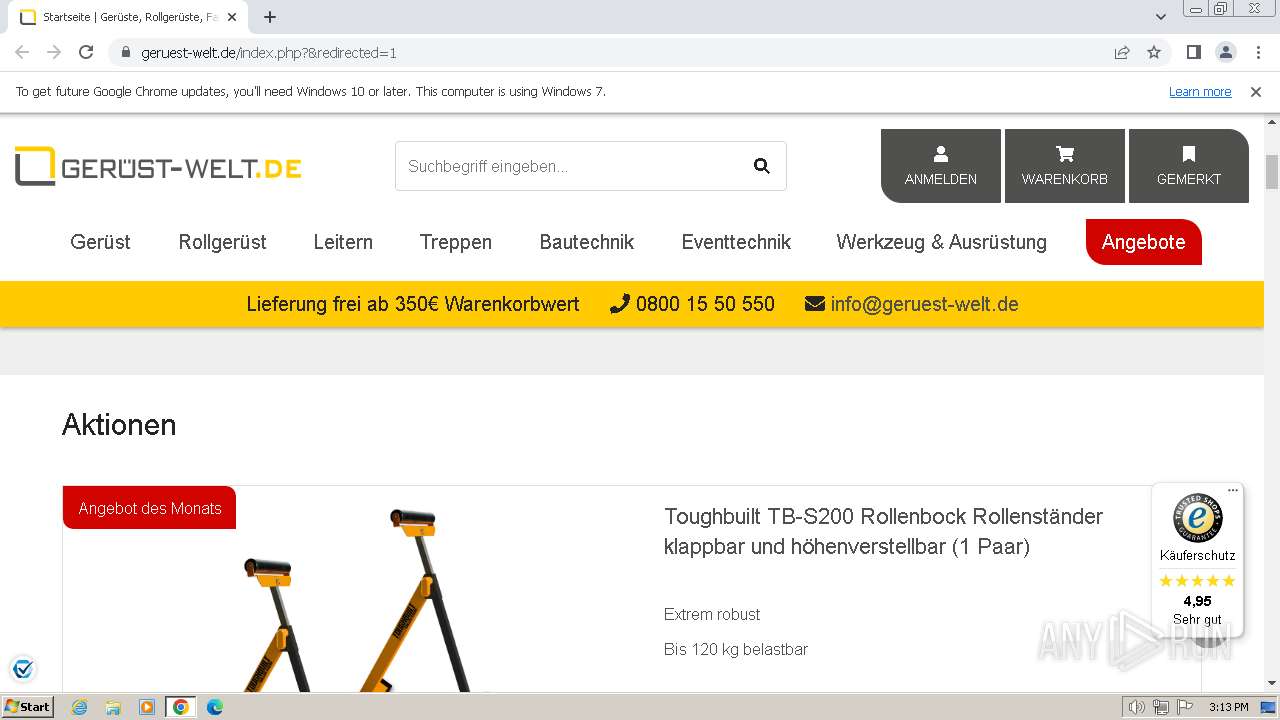
Task: Click the Learn more link
Action: tap(1200, 92)
